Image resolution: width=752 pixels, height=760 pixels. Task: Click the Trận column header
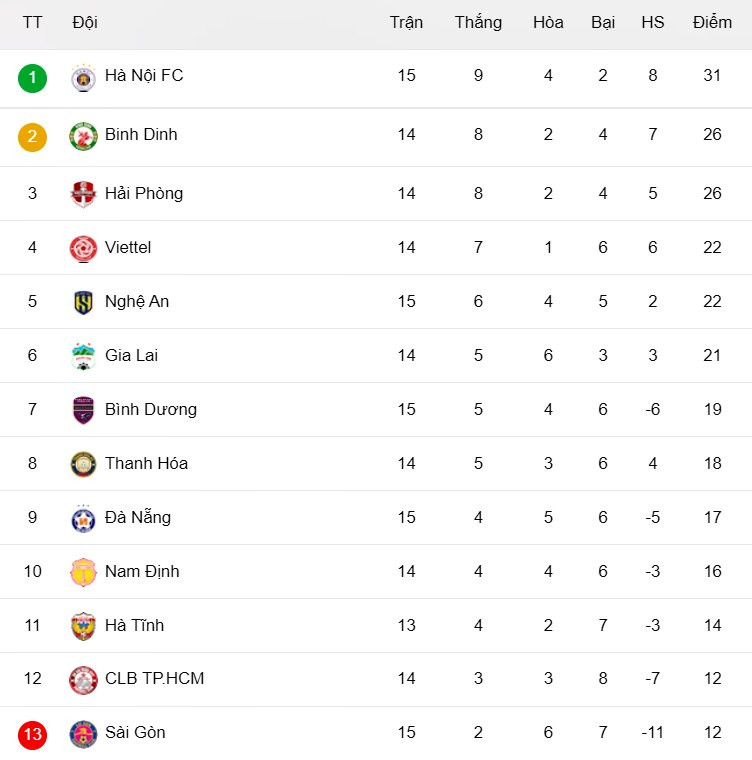pyautogui.click(x=406, y=22)
